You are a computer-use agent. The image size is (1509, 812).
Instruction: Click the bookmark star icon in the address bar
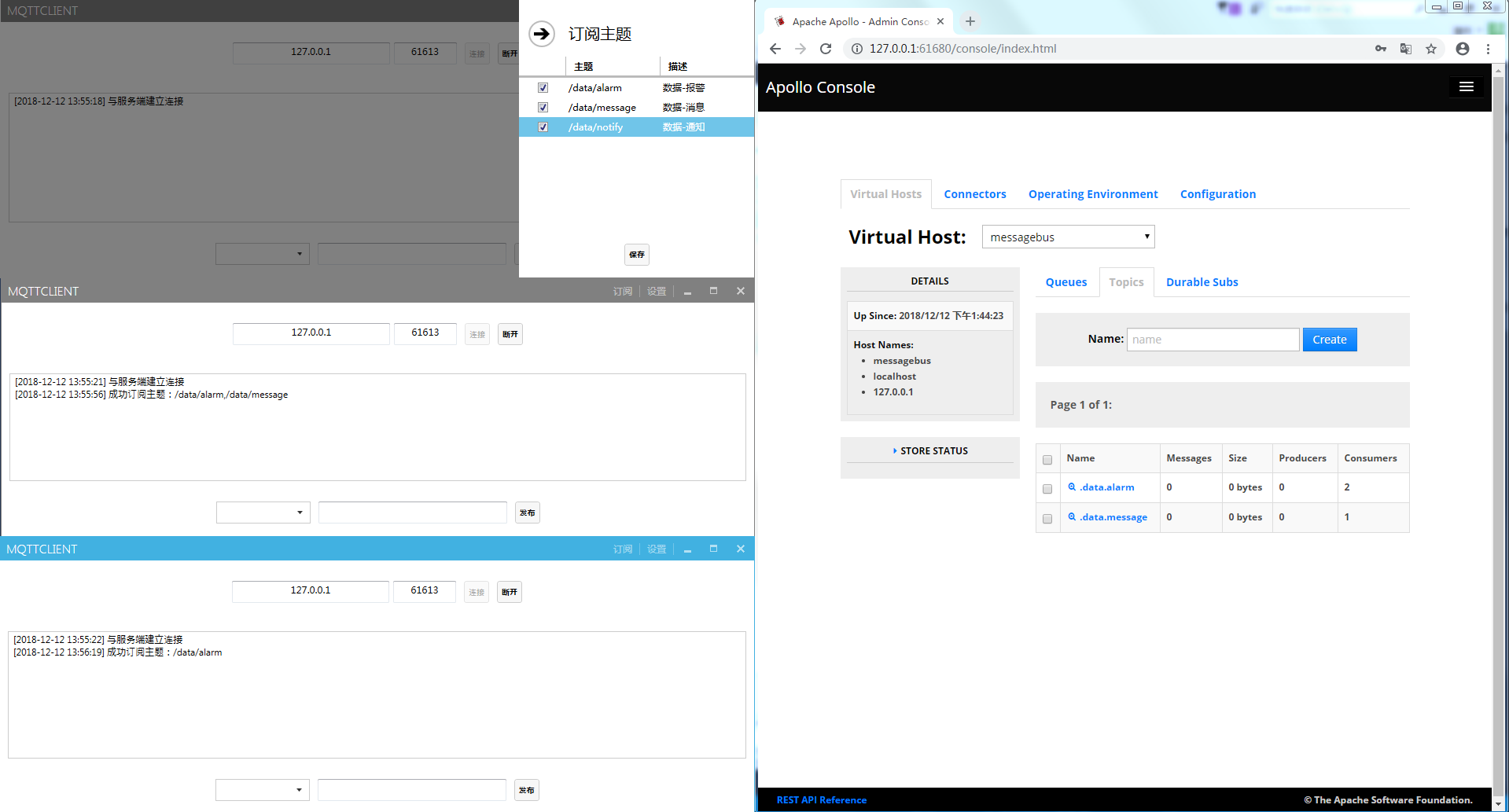click(1431, 48)
